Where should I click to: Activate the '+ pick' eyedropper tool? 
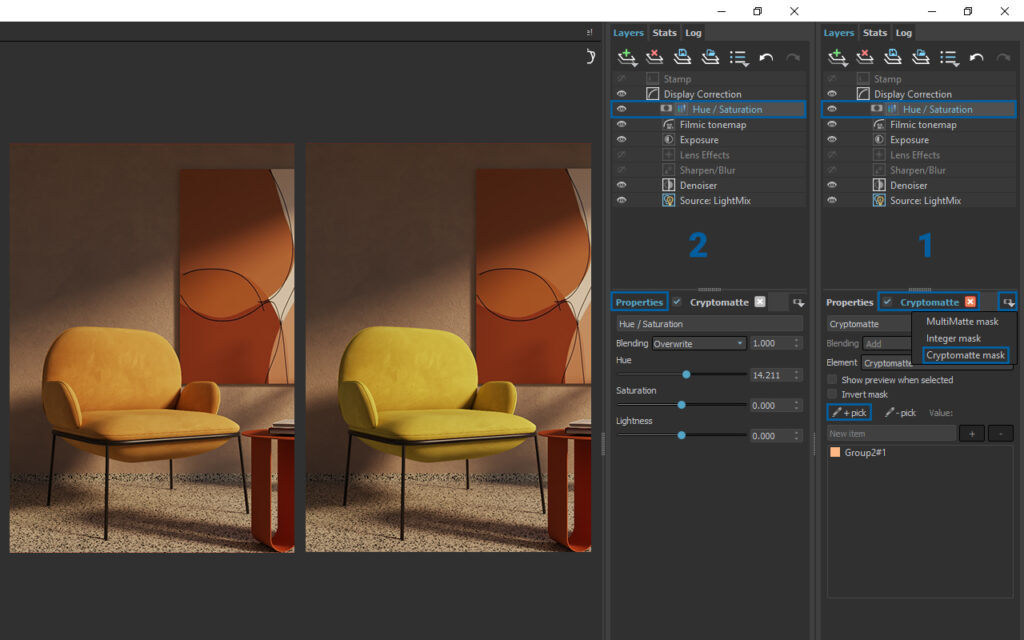[848, 412]
